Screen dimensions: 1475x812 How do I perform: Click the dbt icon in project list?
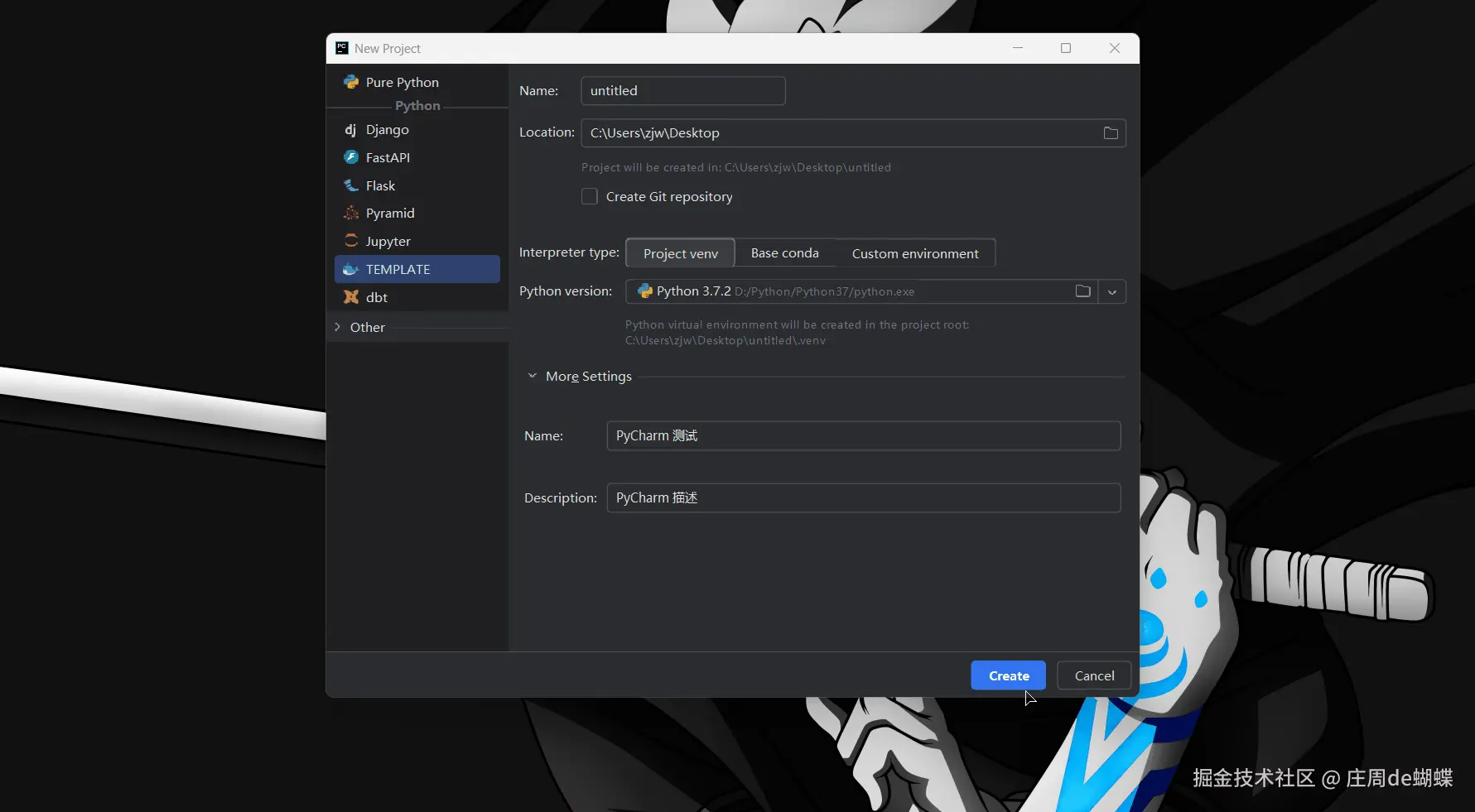click(351, 297)
